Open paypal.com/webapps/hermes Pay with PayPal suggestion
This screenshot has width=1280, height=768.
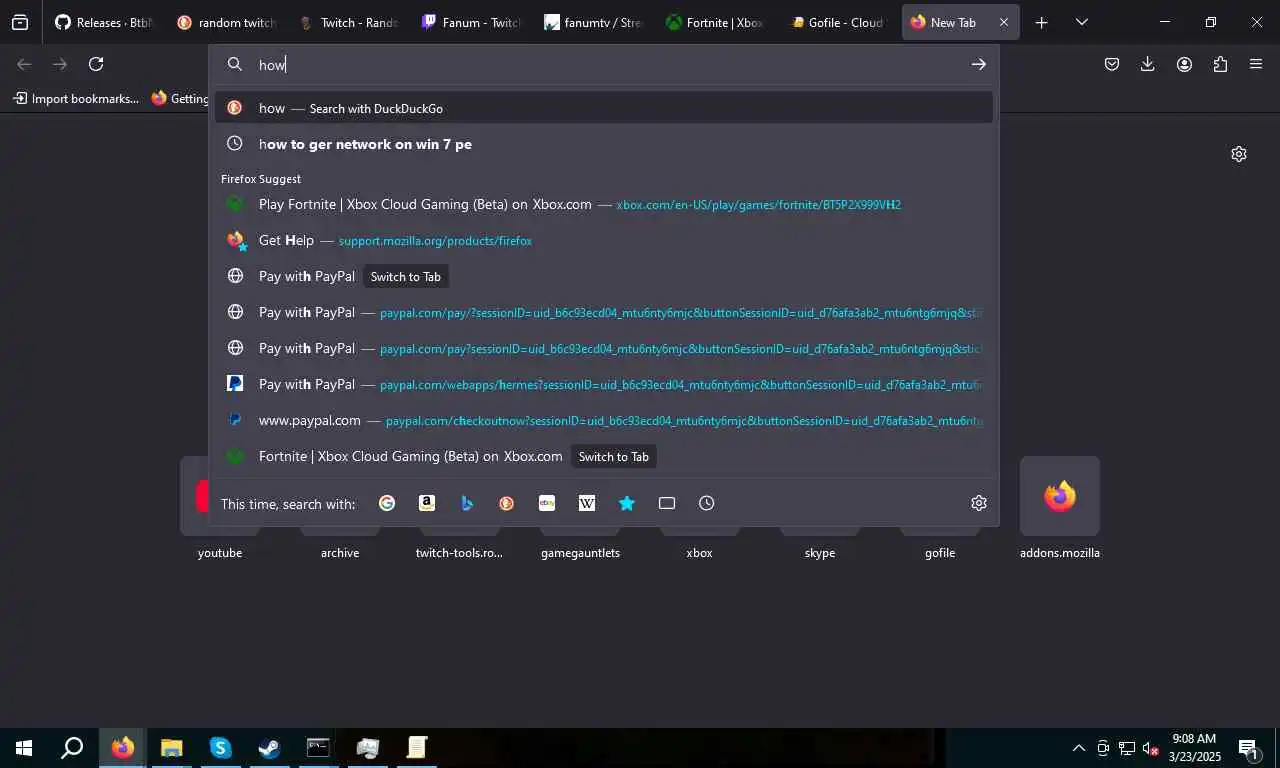(604, 384)
